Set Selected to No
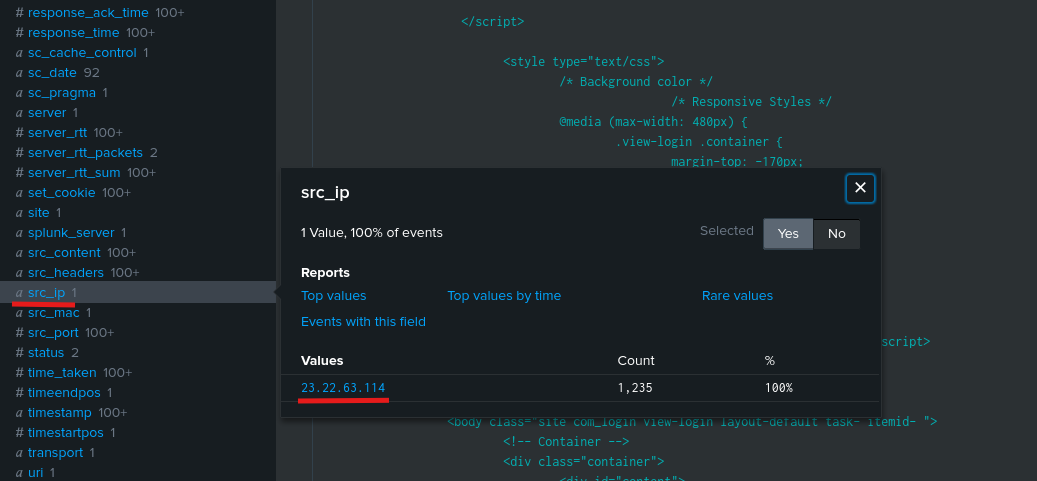 pyautogui.click(x=837, y=234)
